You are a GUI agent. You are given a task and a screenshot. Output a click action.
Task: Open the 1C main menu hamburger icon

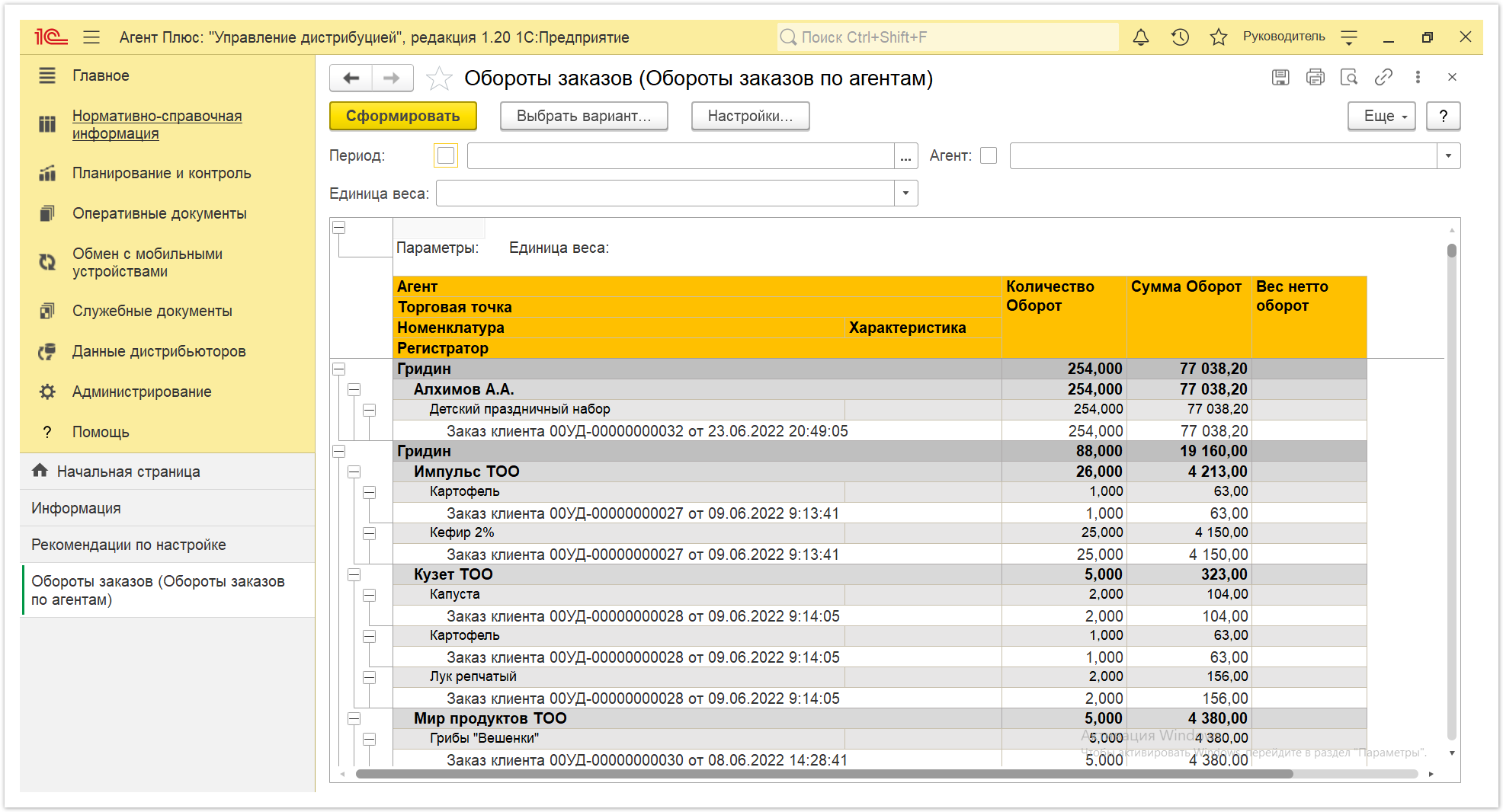[x=91, y=37]
